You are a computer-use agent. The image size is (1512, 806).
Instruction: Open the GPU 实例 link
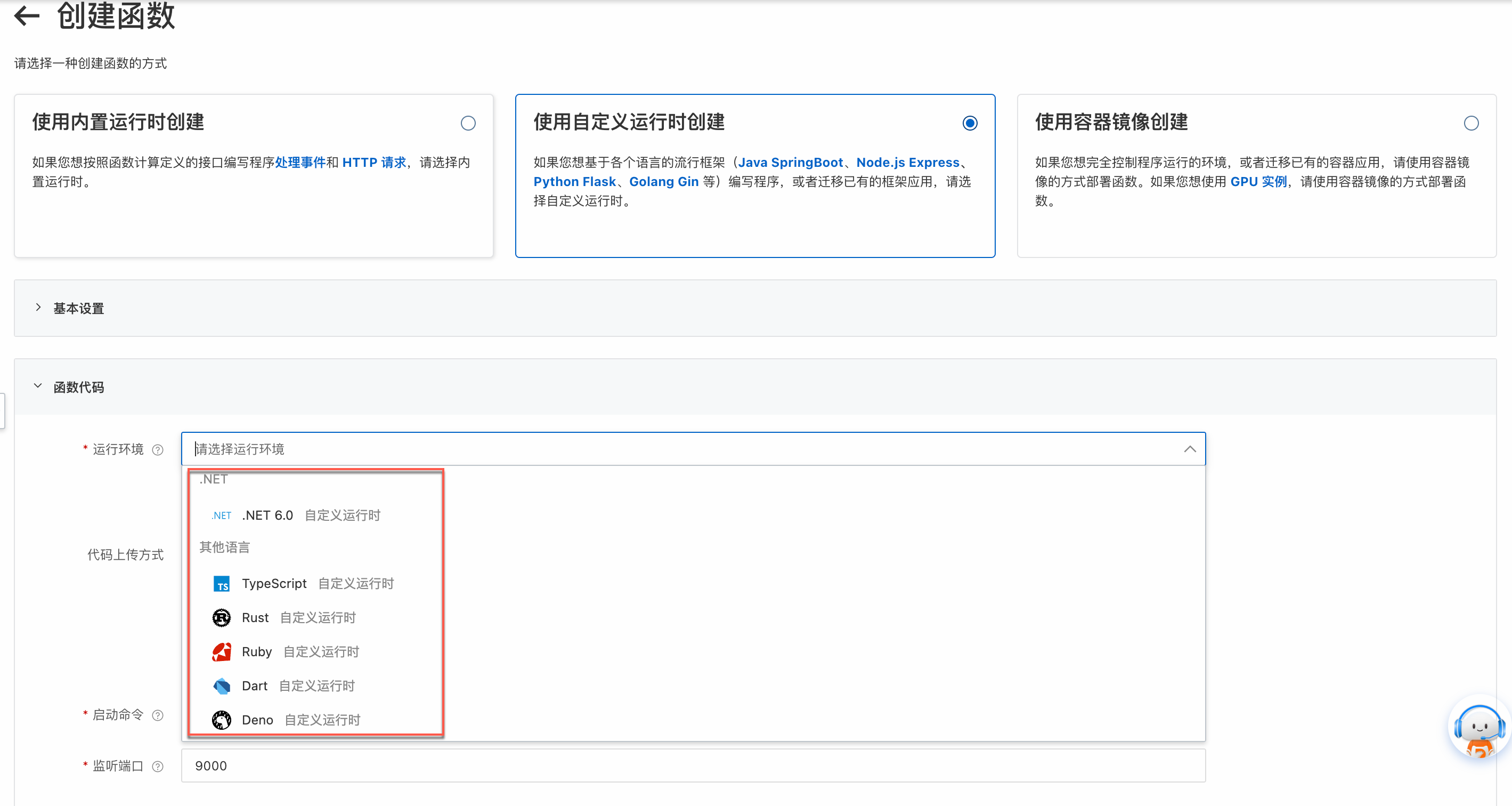[1258, 182]
